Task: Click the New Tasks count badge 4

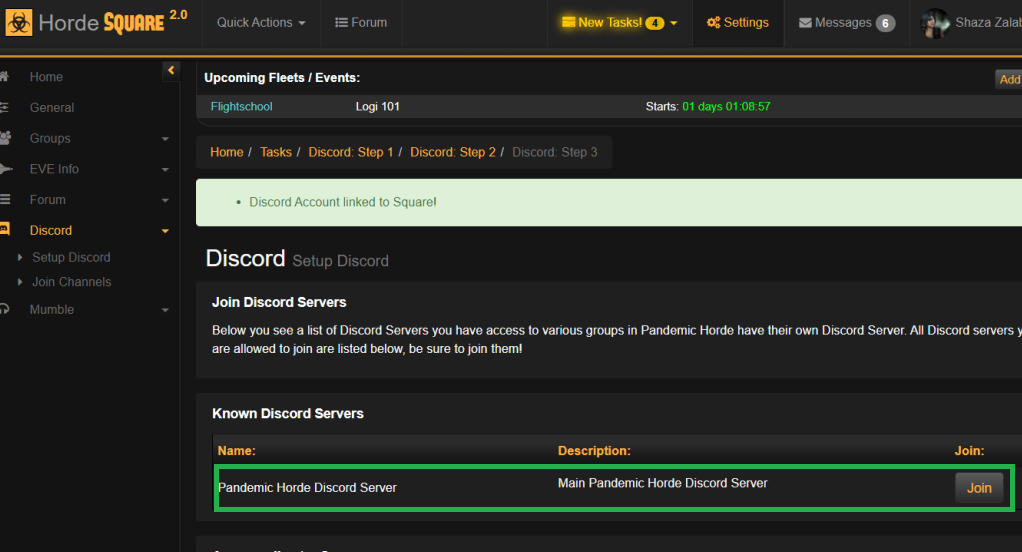Action: click(x=654, y=23)
